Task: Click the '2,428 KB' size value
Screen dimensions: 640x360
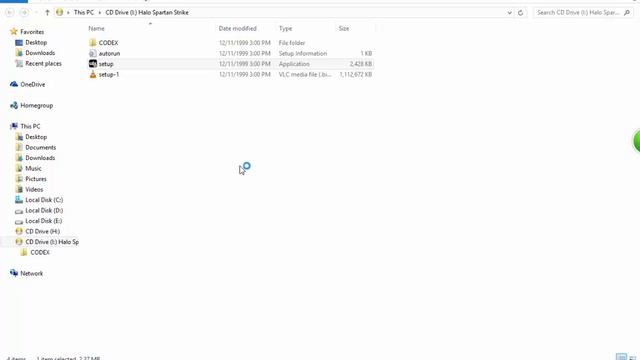Action: (361, 64)
